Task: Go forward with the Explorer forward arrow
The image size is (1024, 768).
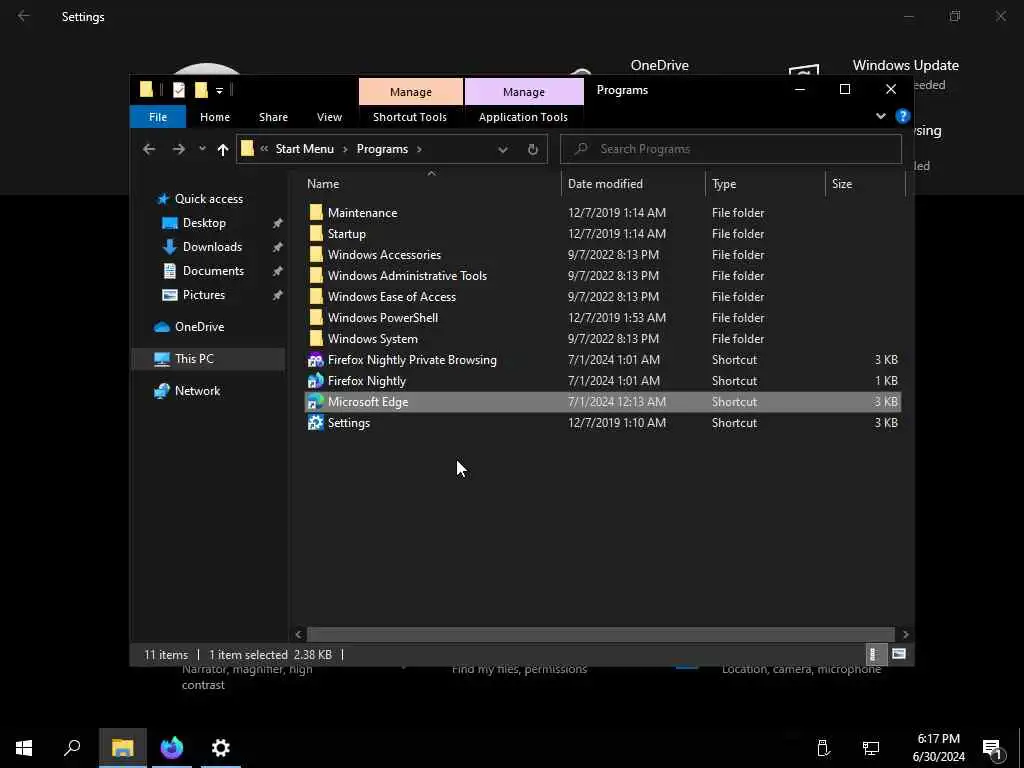Action: (x=178, y=149)
